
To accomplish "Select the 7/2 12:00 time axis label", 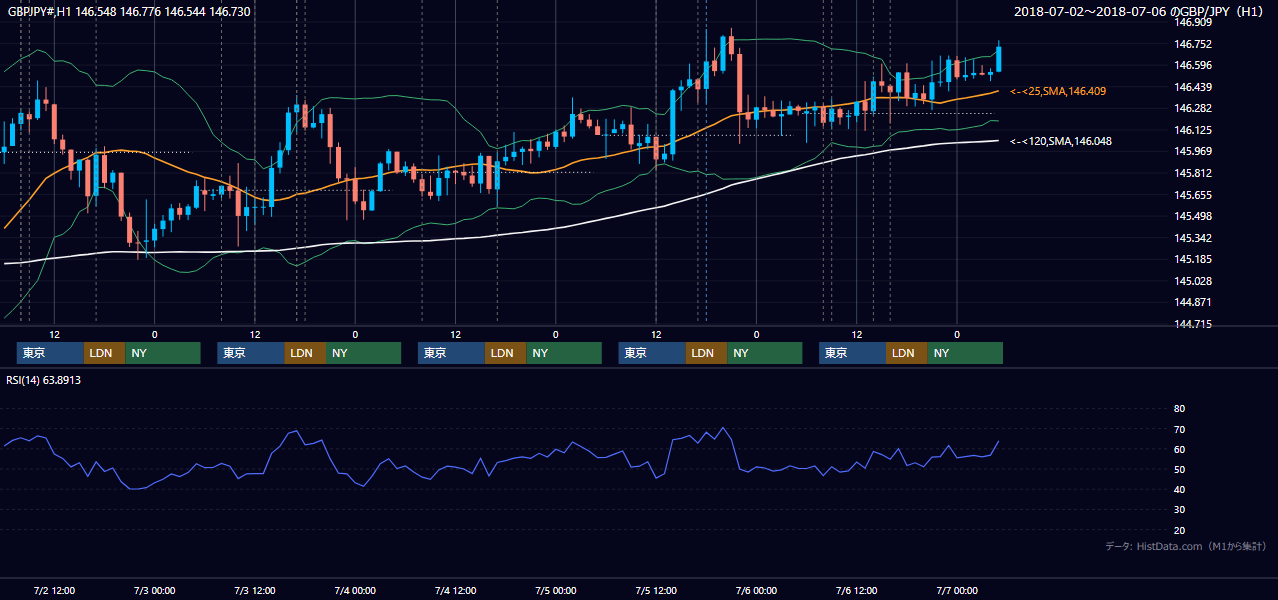I will point(54,590).
